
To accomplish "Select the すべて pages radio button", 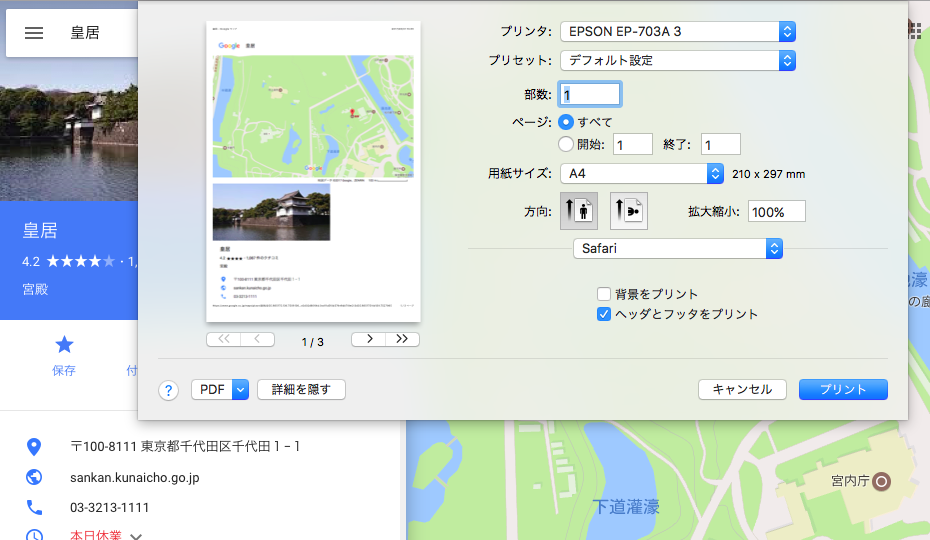I will click(566, 122).
